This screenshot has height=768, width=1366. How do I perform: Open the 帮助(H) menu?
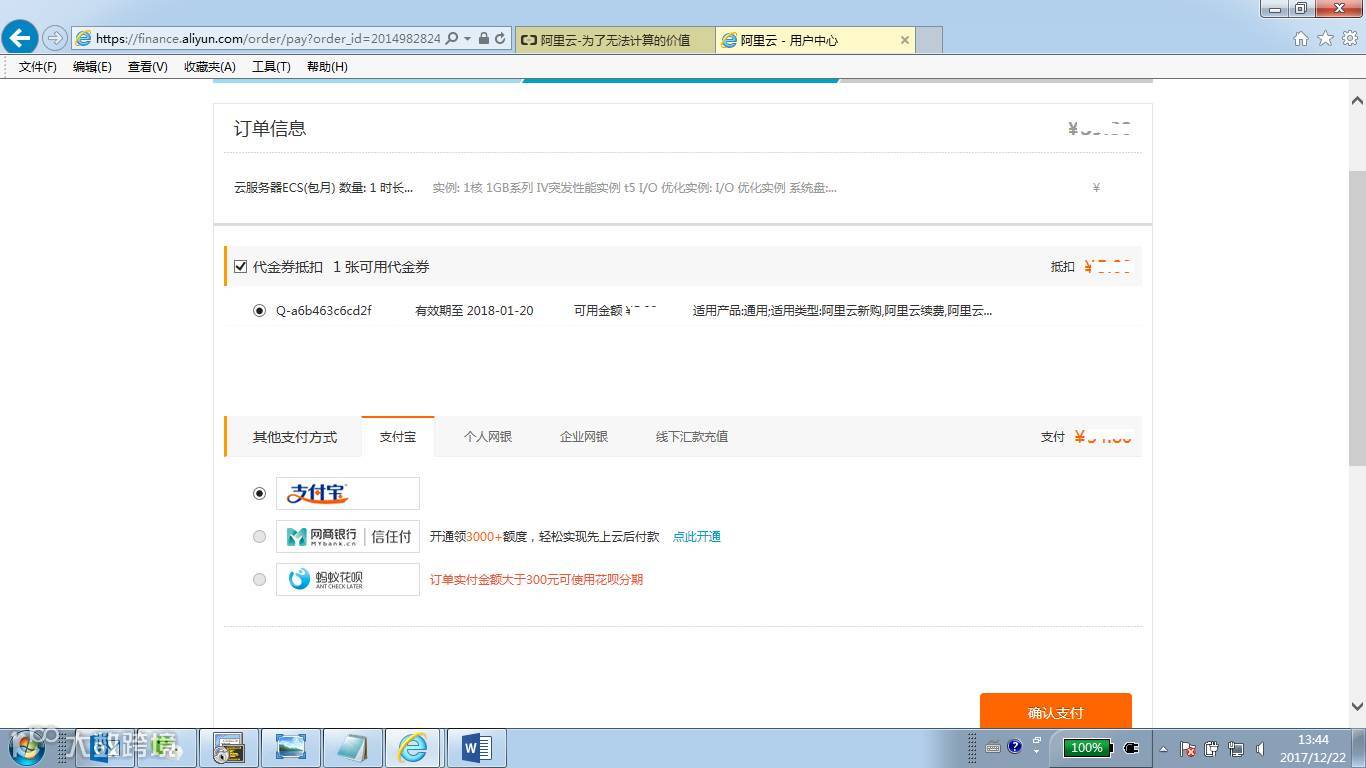pyautogui.click(x=327, y=67)
